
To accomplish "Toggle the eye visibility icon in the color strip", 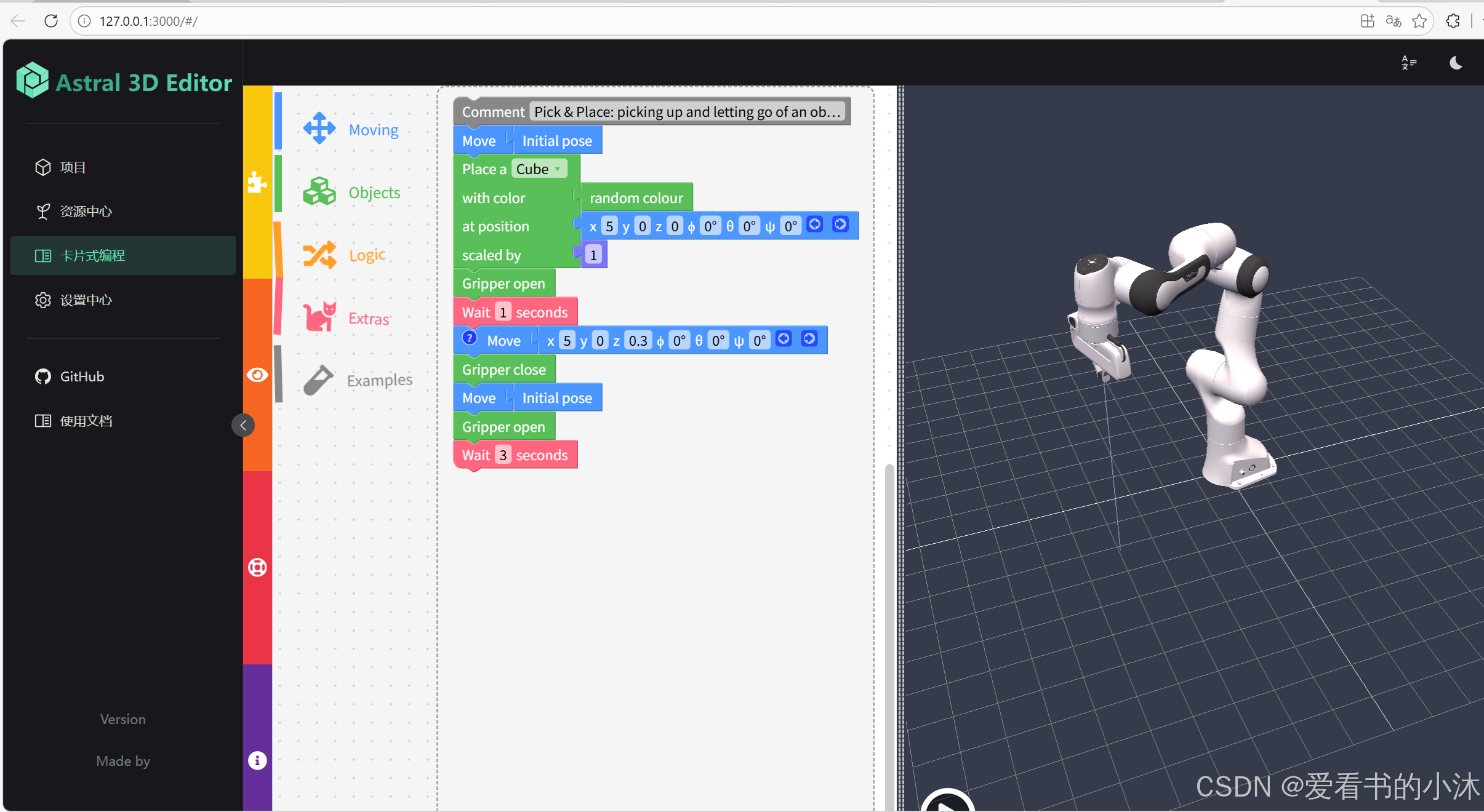I will 257,375.
